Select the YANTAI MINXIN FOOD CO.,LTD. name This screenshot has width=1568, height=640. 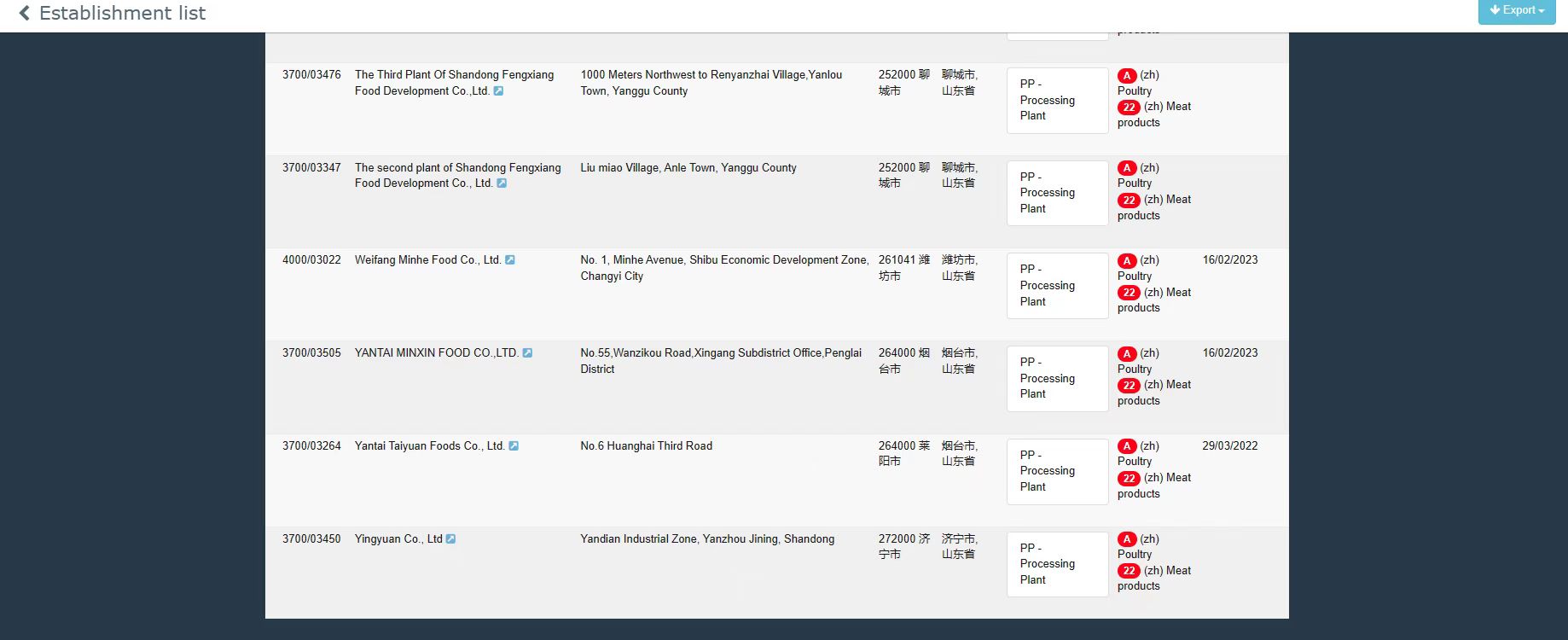437,353
